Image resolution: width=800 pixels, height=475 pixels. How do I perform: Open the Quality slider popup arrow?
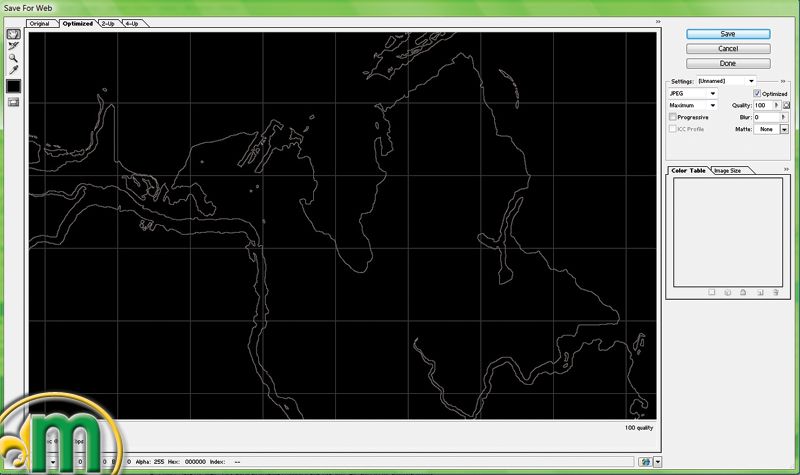coord(777,105)
